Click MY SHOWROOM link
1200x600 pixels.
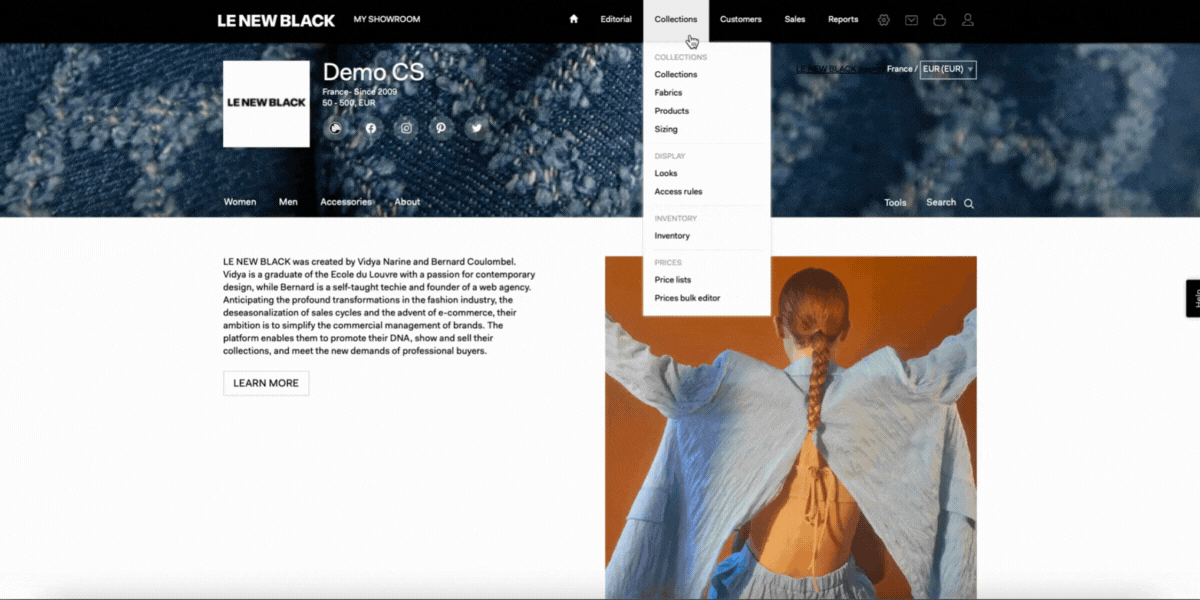387,19
